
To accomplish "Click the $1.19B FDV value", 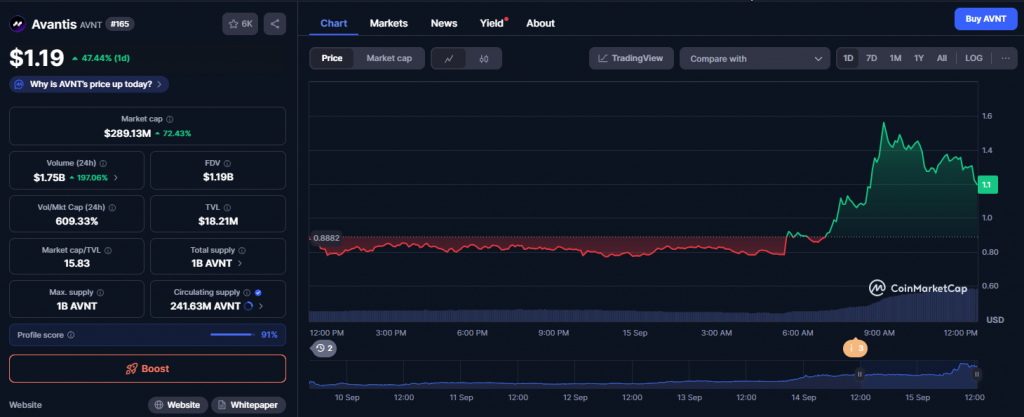I will 218,177.
